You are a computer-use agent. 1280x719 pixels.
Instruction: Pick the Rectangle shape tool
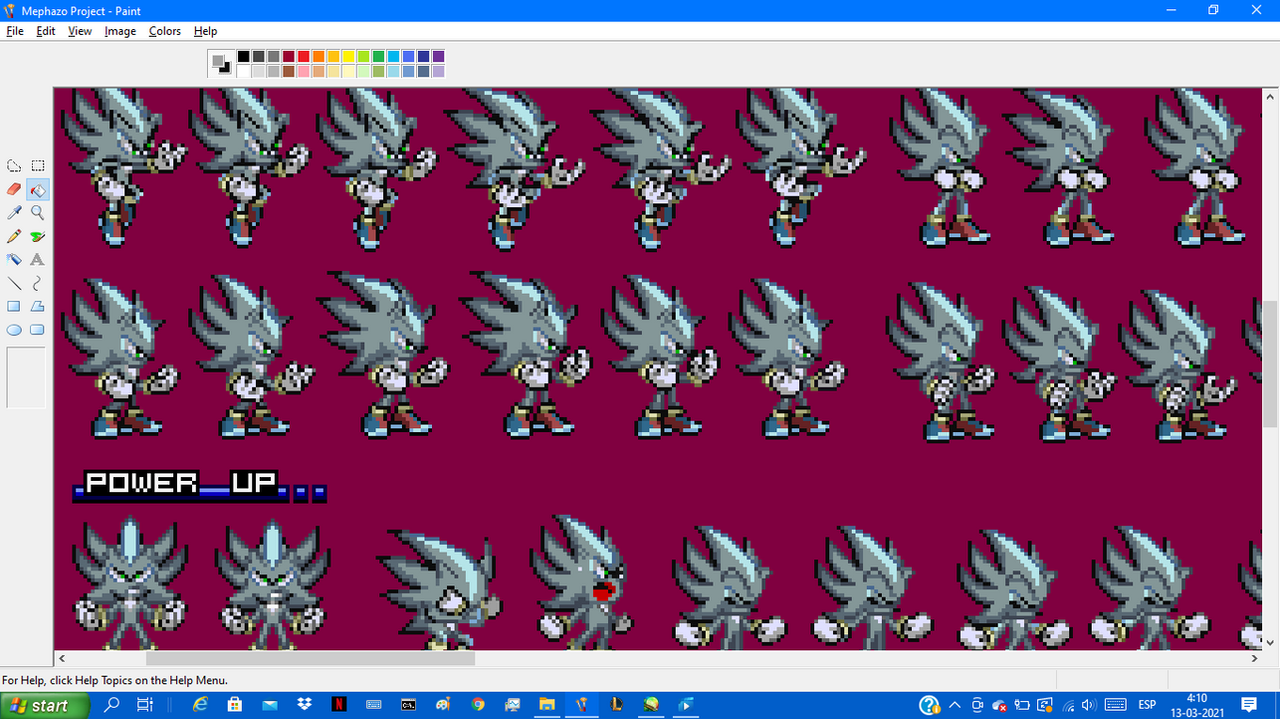click(14, 306)
